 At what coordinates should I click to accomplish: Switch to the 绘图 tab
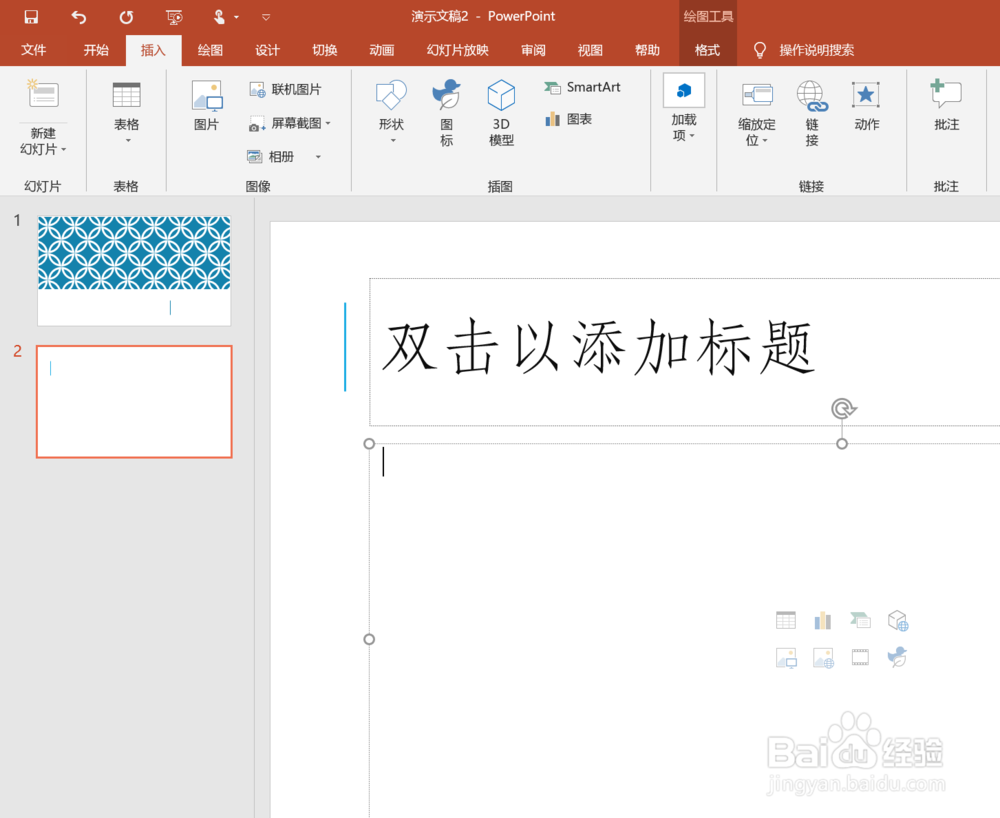(210, 50)
